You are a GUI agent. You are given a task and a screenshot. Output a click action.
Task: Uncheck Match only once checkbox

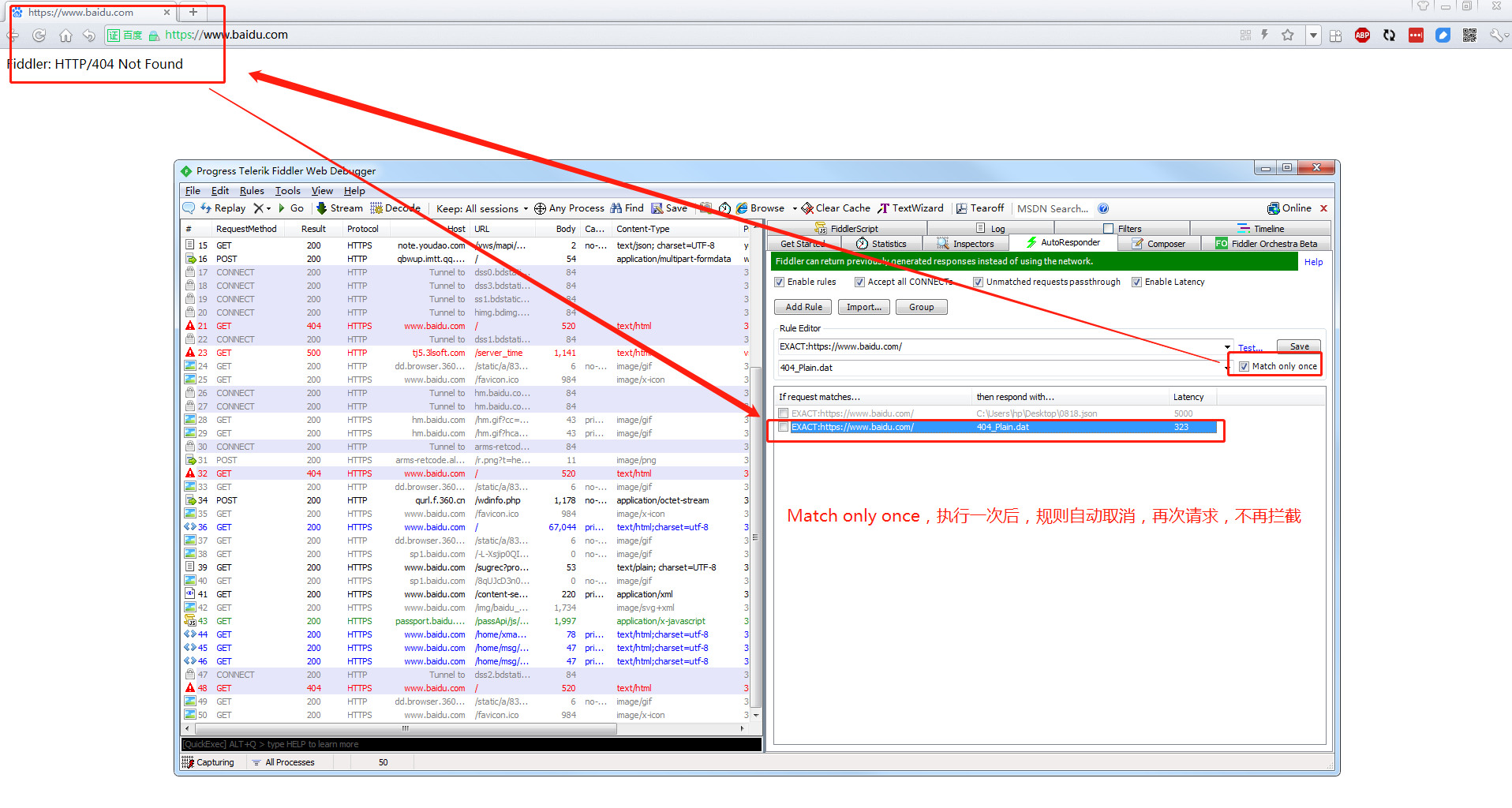point(1244,366)
